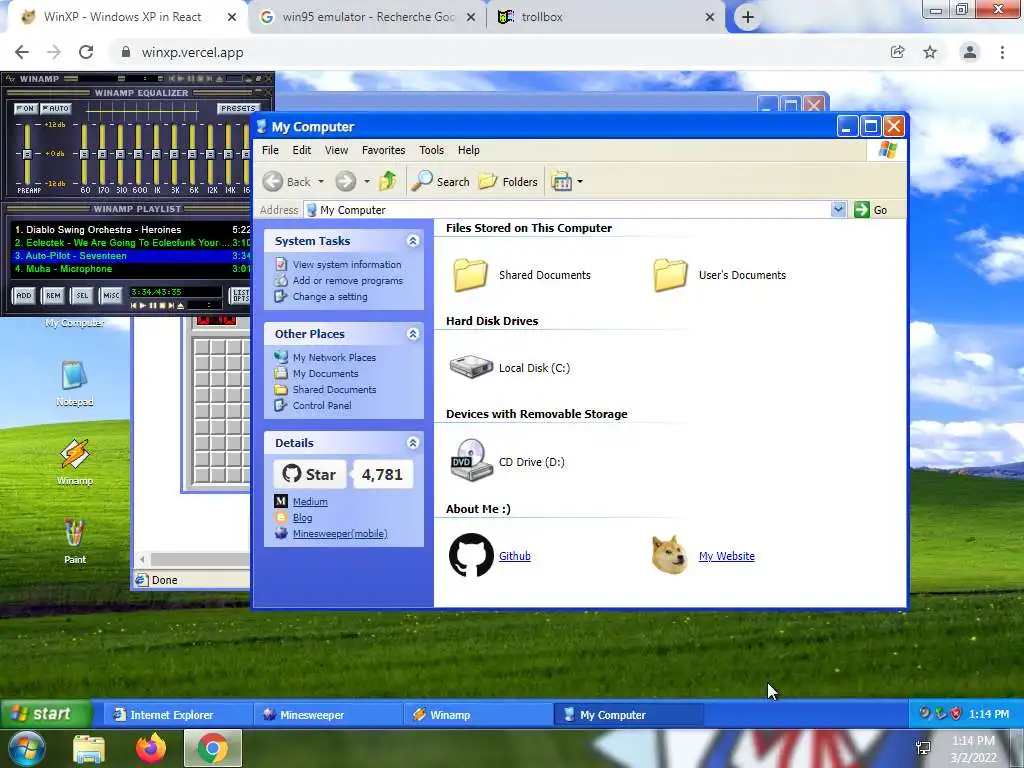Open the Forward button history dropdown arrow
Image resolution: width=1024 pixels, height=768 pixels.
366,182
